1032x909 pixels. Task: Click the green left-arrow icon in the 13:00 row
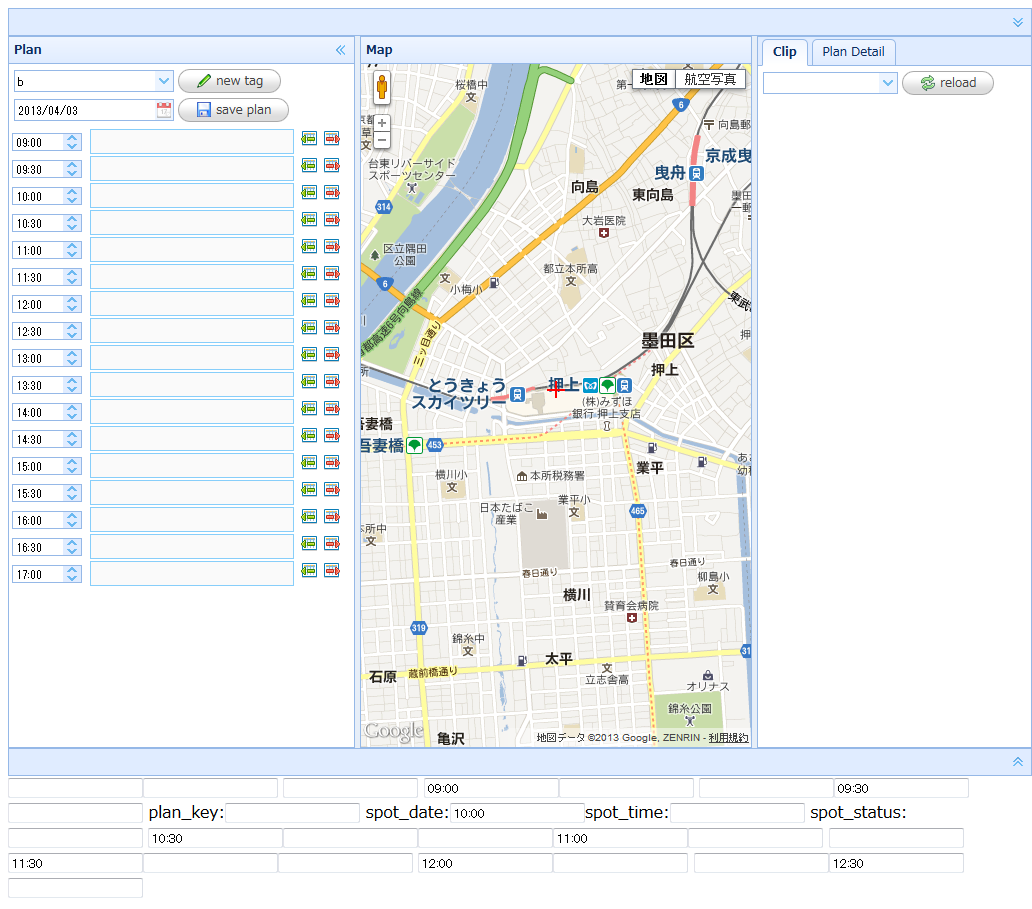309,354
